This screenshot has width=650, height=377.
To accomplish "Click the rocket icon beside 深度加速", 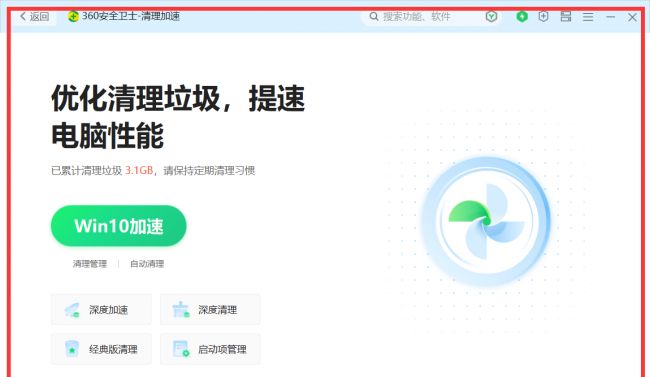I will click(x=72, y=310).
